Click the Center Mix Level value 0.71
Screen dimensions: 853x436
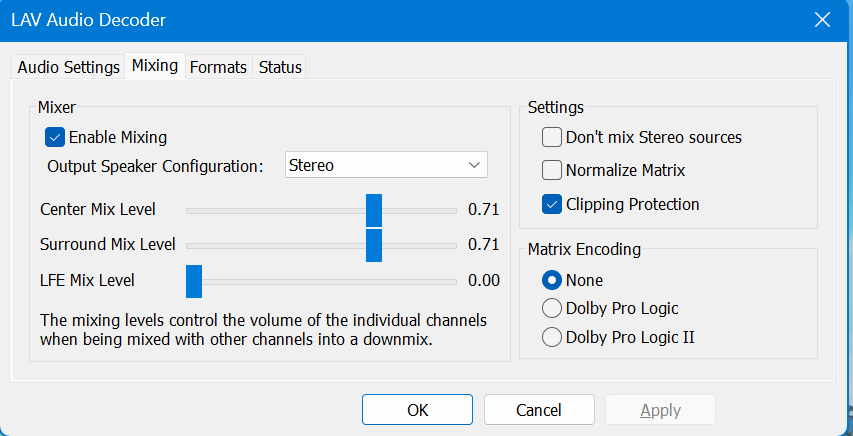coord(484,210)
